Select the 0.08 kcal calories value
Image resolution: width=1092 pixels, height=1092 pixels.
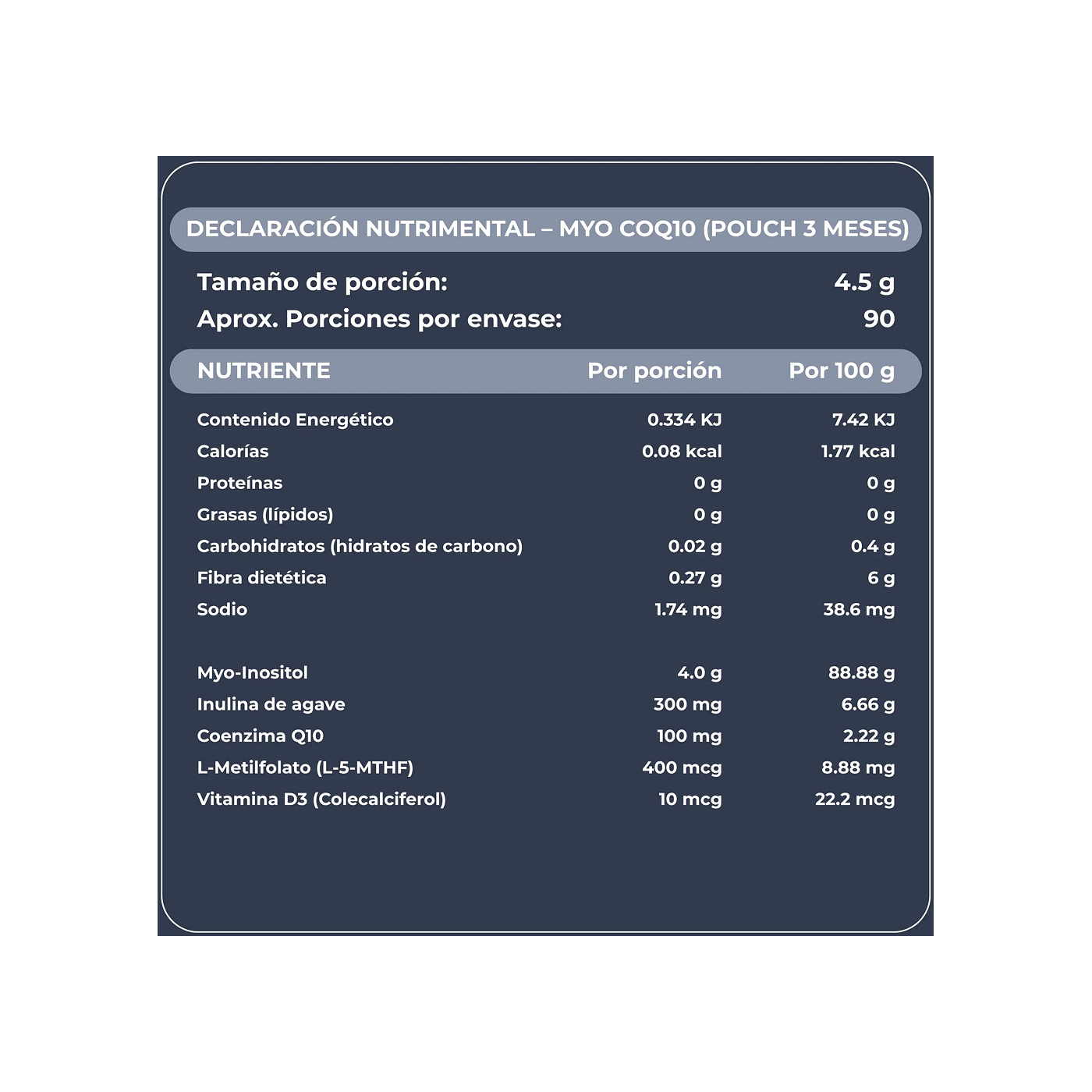(681, 452)
